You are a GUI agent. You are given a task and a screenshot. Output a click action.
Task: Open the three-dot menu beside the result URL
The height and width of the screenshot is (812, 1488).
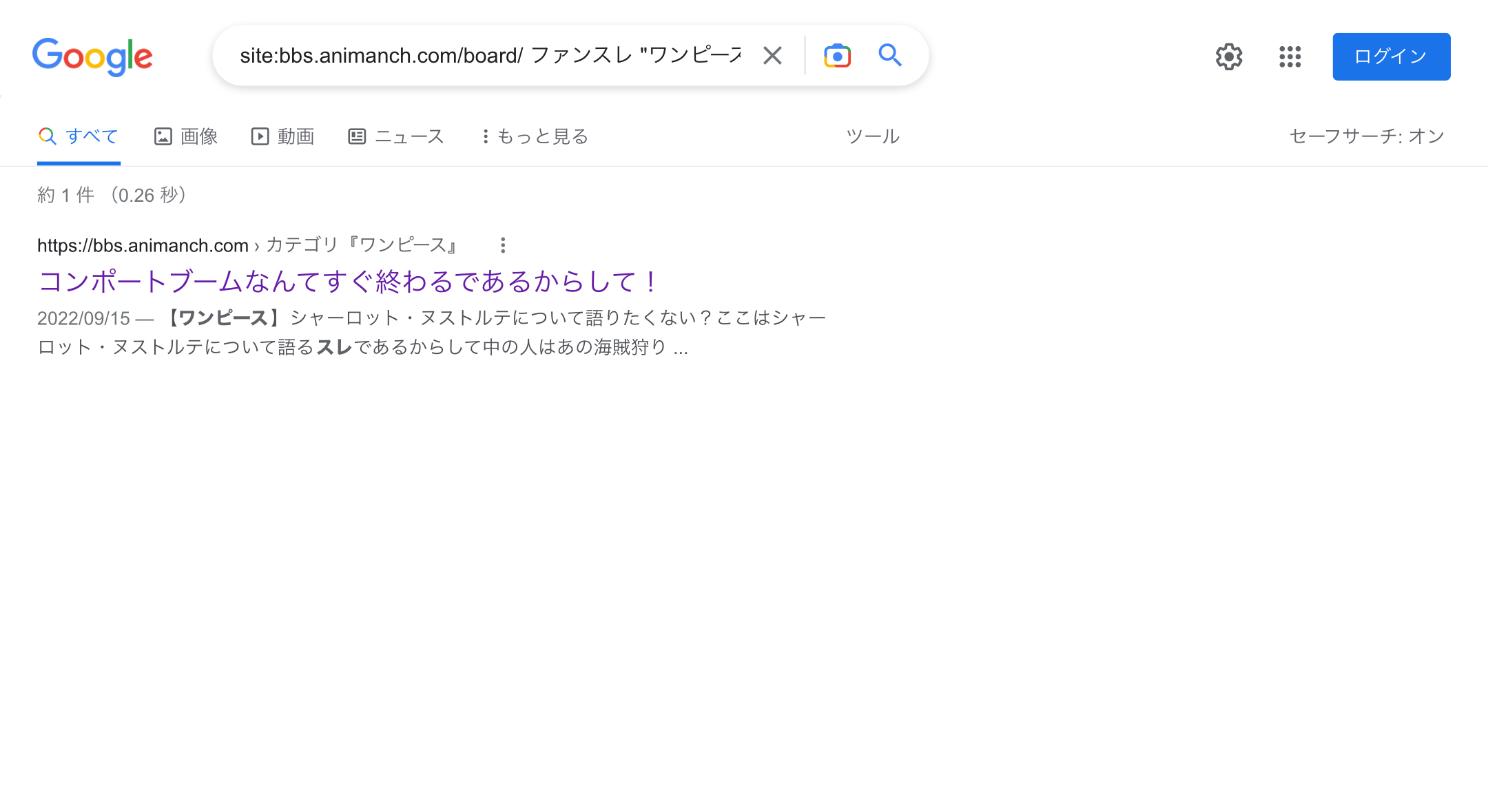click(x=503, y=245)
